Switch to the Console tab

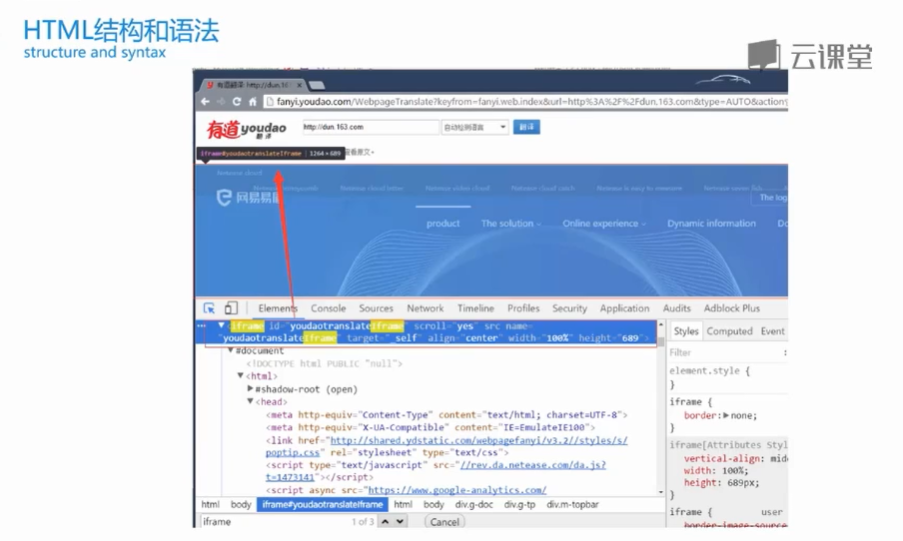pos(328,308)
